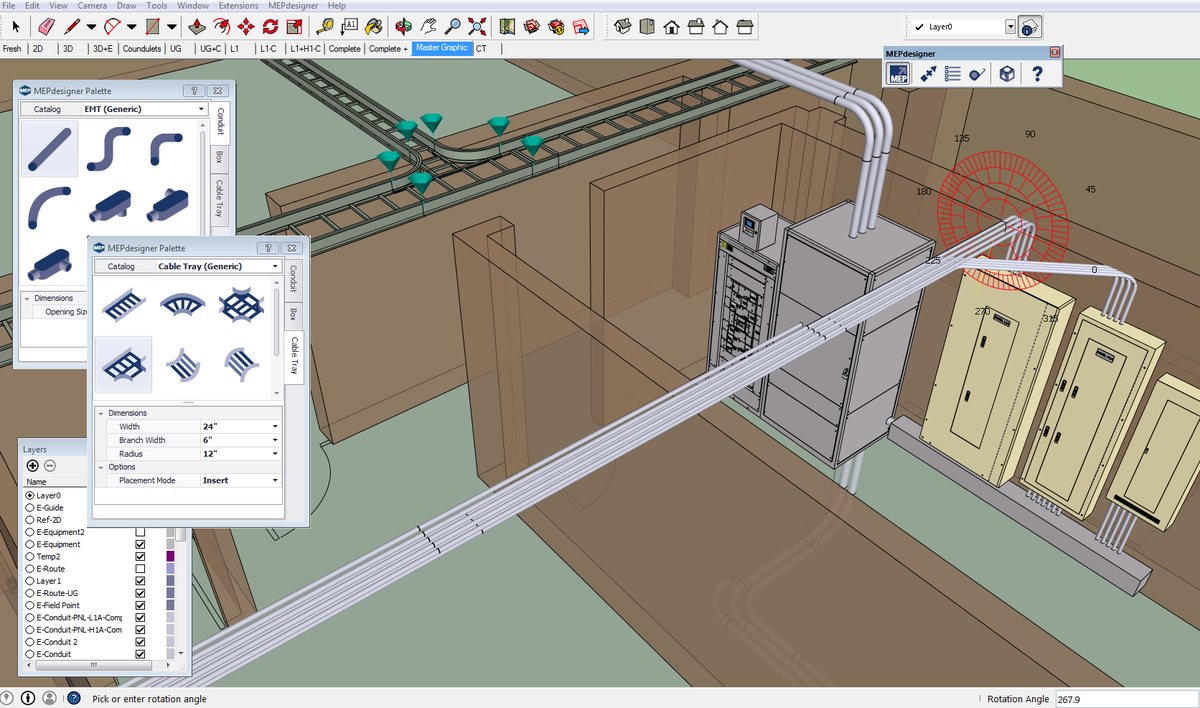
Task: Make Temp2 the active layer
Action: coord(30,556)
